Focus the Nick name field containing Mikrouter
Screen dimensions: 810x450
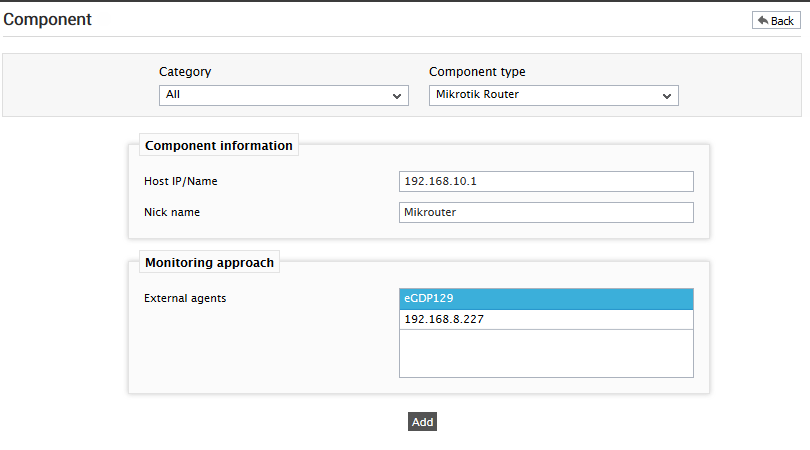[546, 212]
